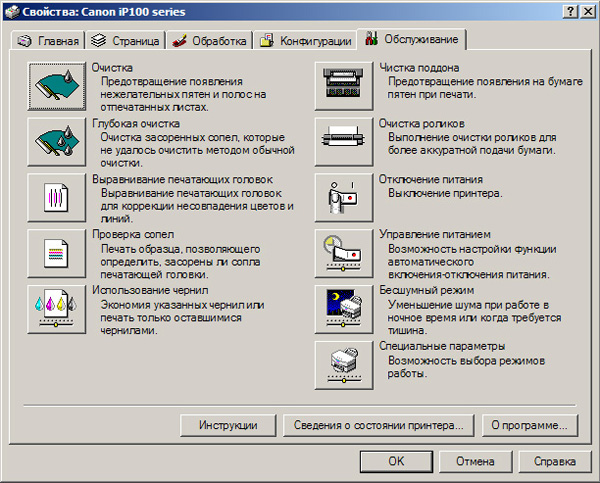Click the 'Очистка роликов' heading text
Screen dimensions: 600x483
pos(422,124)
